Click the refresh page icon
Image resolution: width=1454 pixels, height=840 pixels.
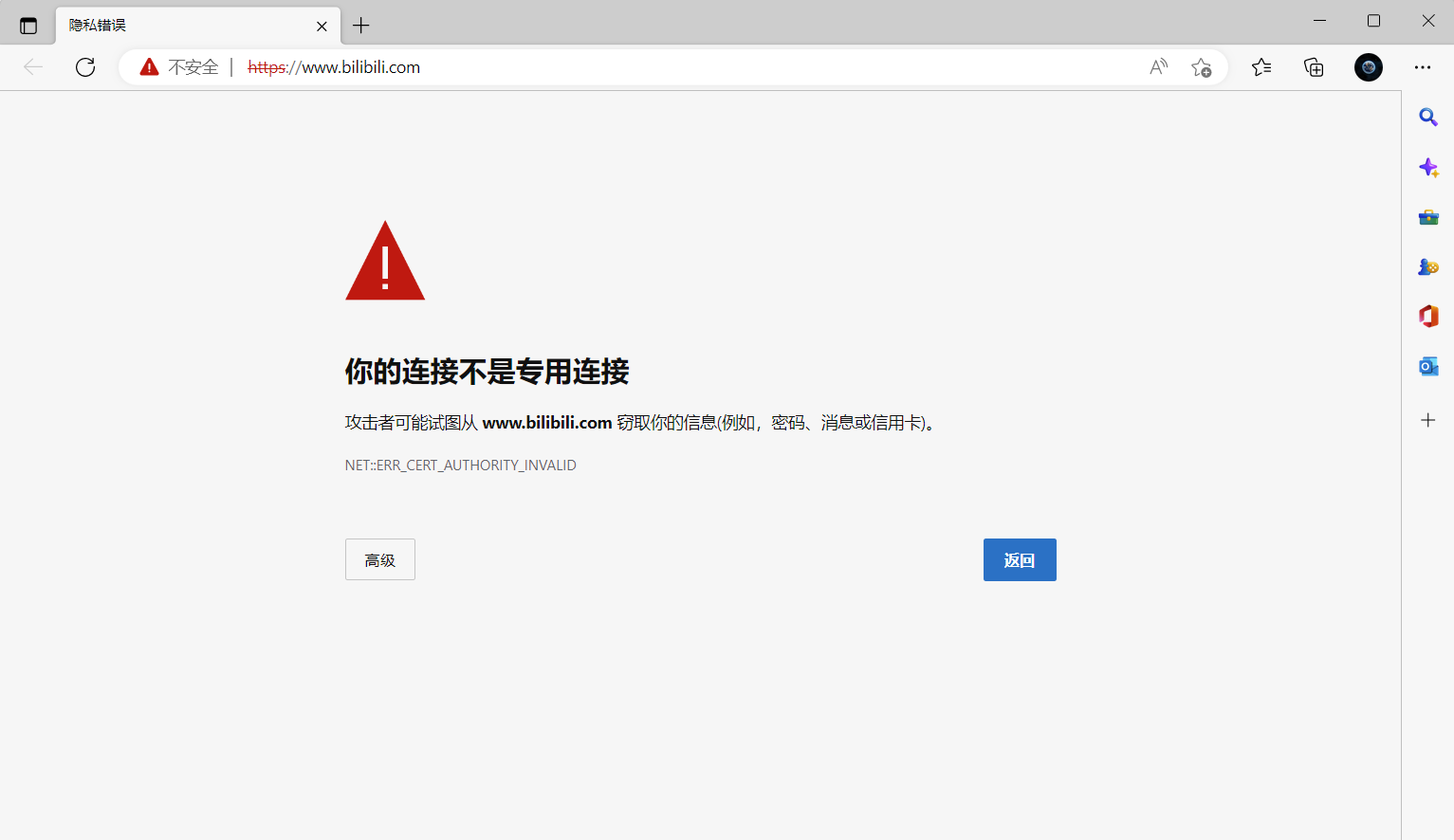(x=85, y=67)
